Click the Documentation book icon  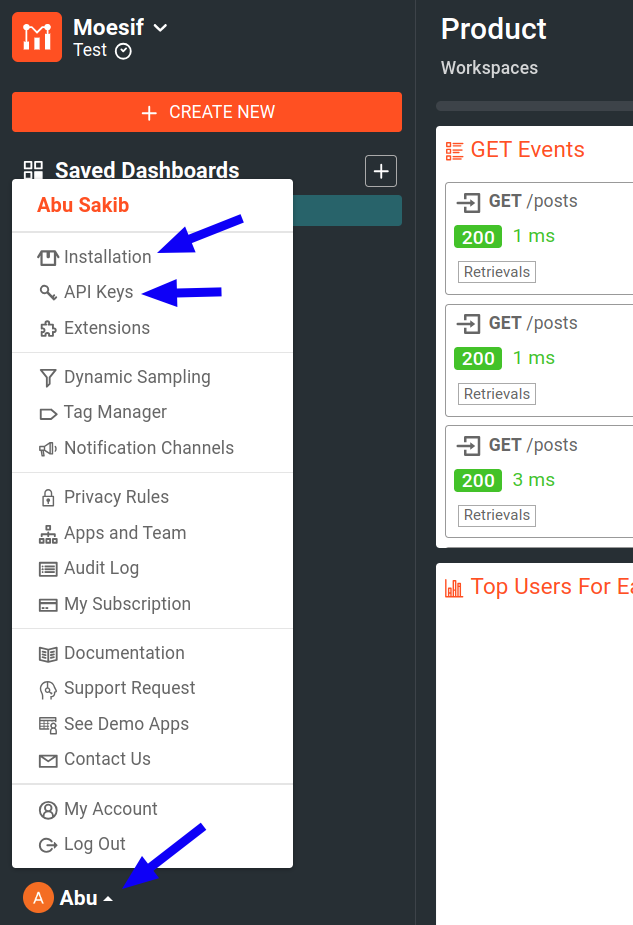[x=48, y=654]
